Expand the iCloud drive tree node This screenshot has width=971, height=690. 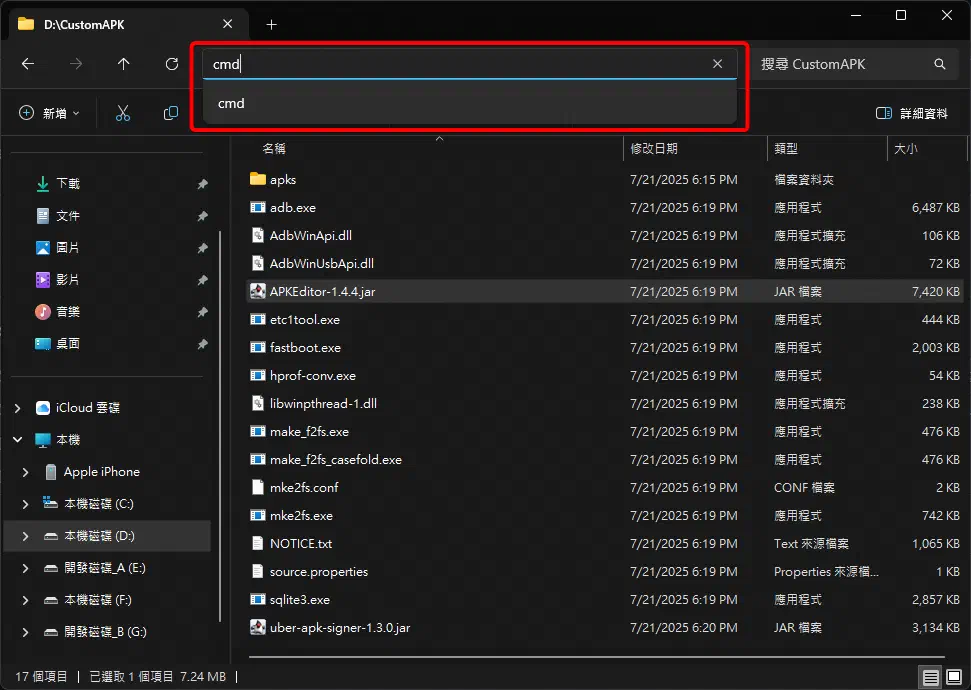(18, 408)
